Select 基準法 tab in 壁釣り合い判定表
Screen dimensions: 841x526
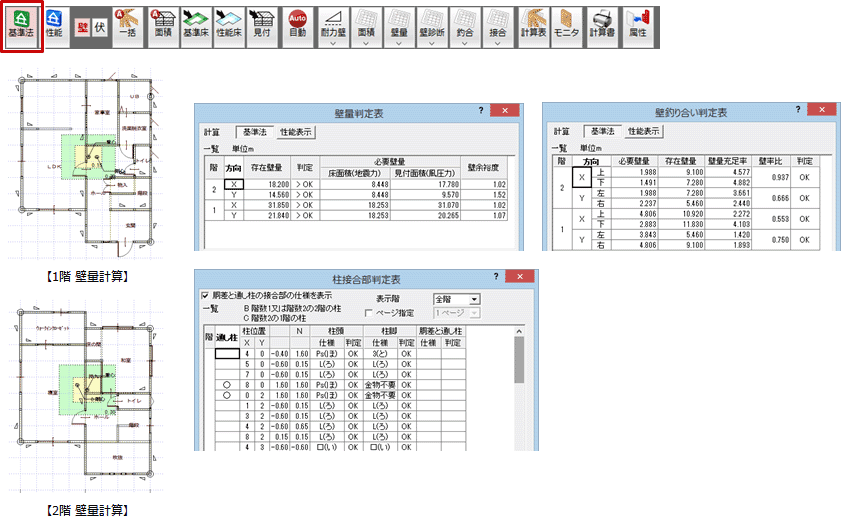601,131
